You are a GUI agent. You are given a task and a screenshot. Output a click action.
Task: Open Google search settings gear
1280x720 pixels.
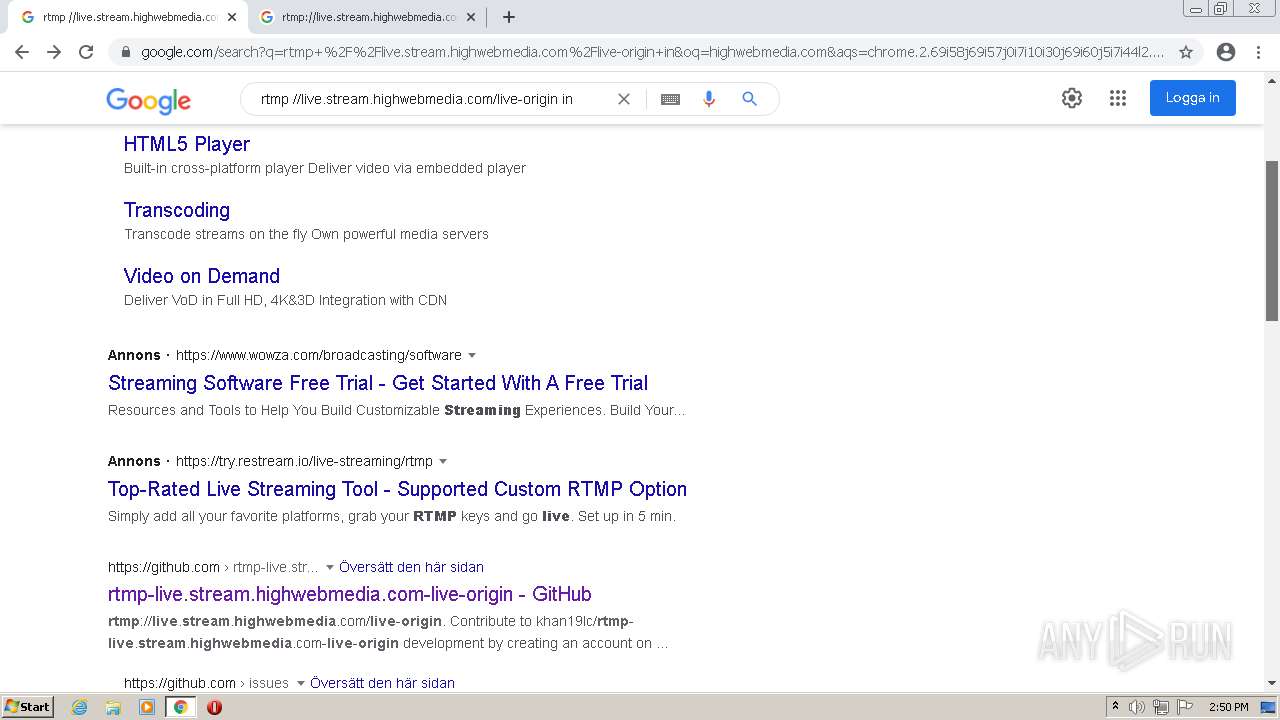(x=1072, y=98)
